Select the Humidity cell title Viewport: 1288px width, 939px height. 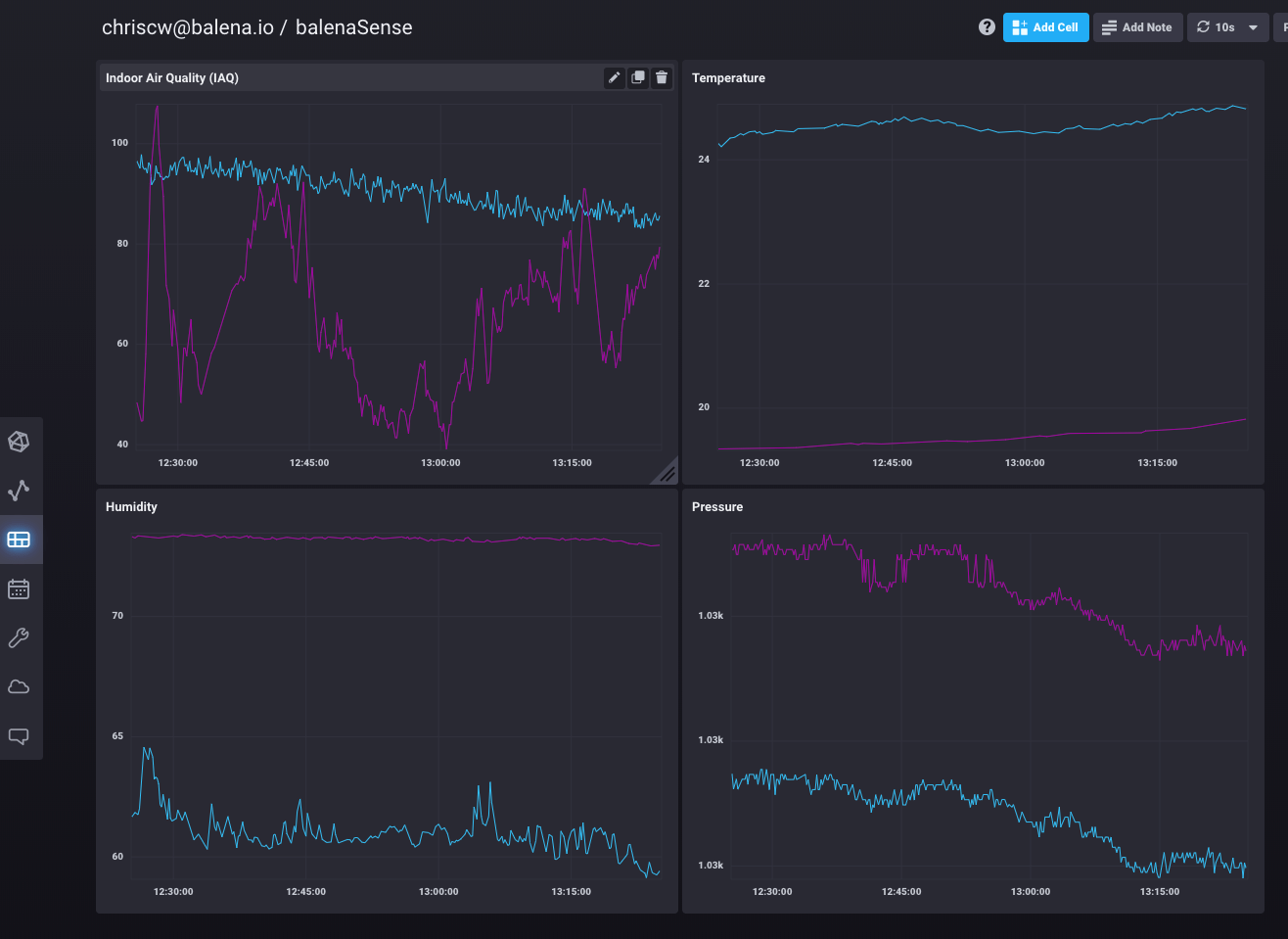click(131, 507)
